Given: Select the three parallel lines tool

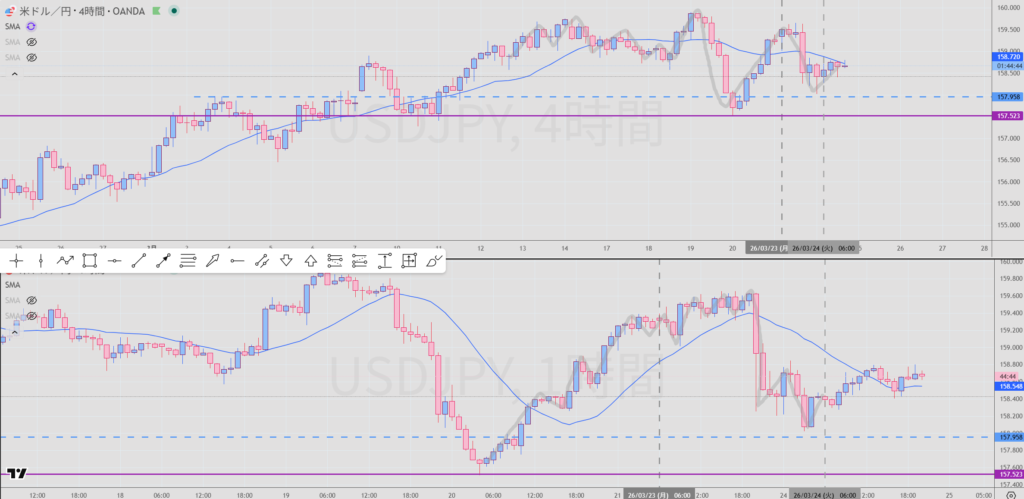Looking at the screenshot, I should (188, 261).
